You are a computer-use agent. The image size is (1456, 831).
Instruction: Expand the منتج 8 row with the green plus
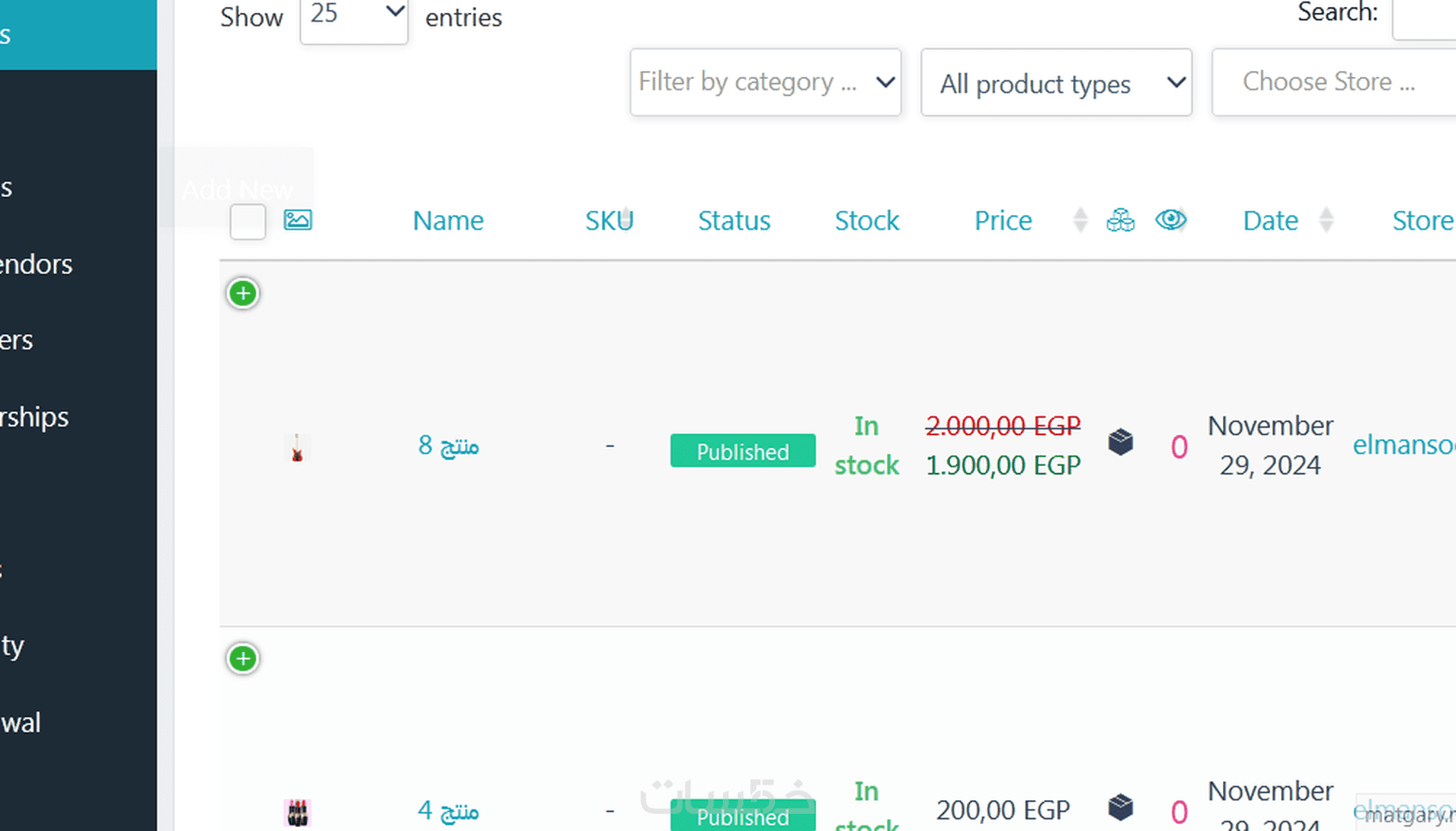[243, 294]
